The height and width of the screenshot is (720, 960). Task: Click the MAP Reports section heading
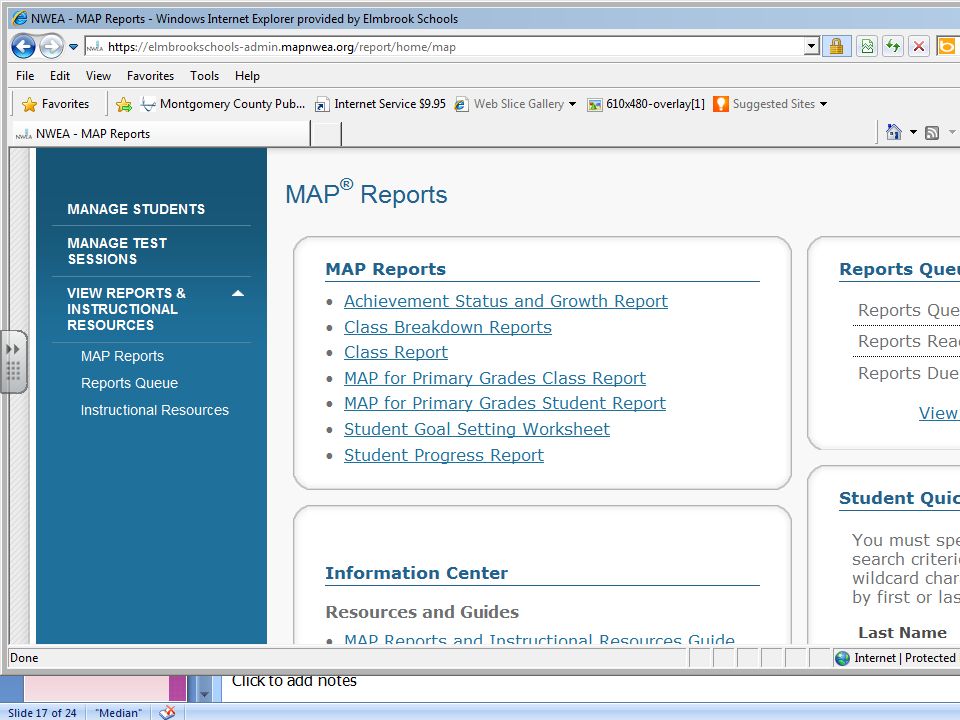point(386,269)
